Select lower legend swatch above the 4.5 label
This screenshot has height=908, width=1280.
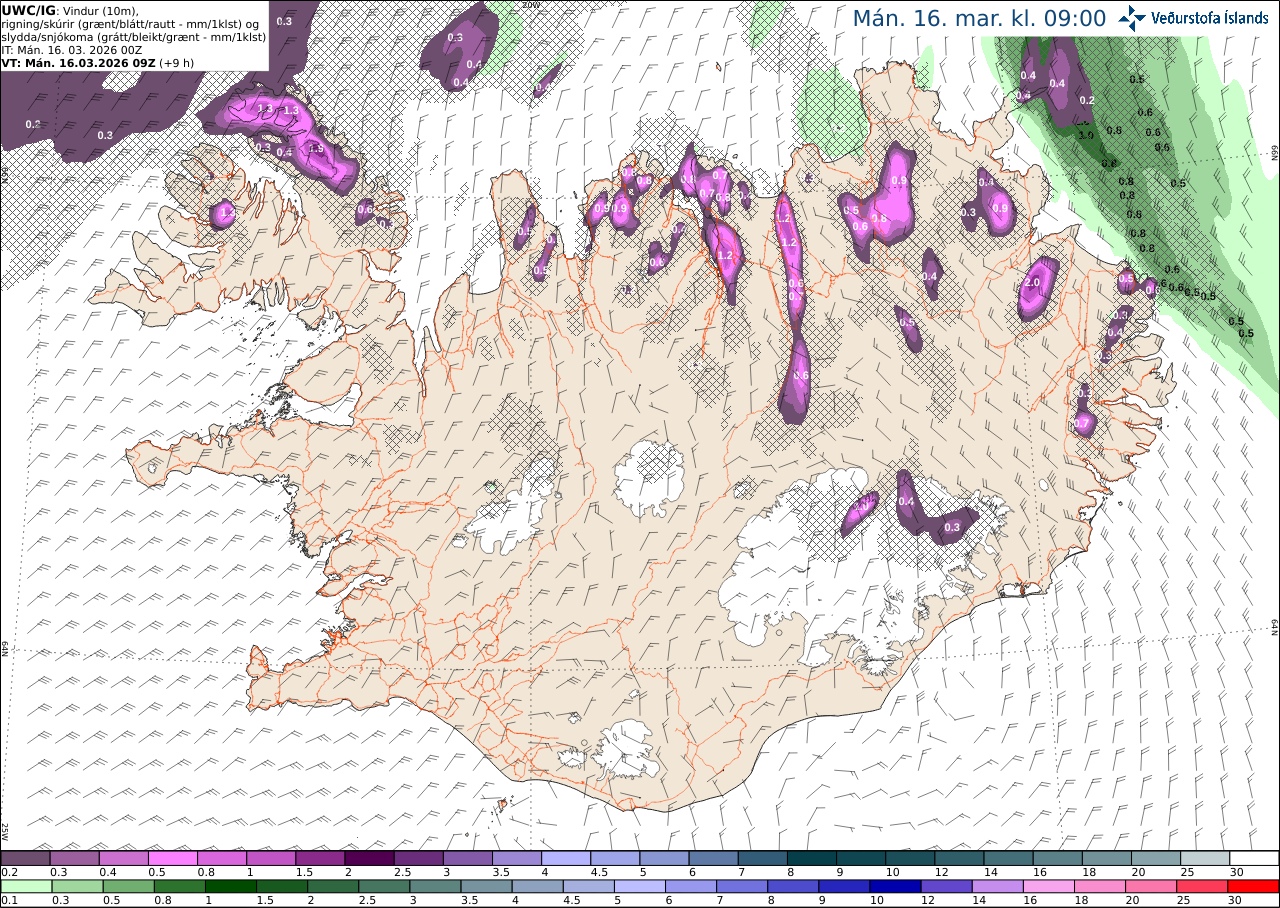pyautogui.click(x=588, y=886)
